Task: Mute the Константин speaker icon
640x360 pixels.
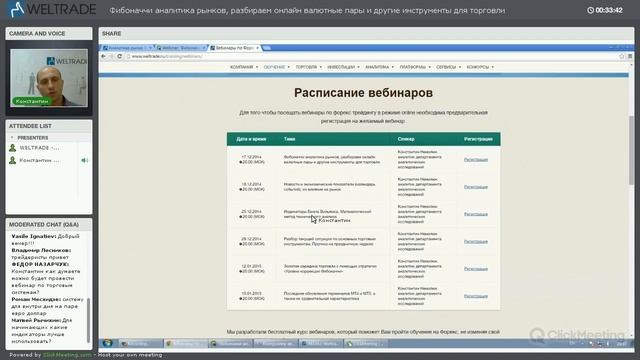Action: coord(84,160)
